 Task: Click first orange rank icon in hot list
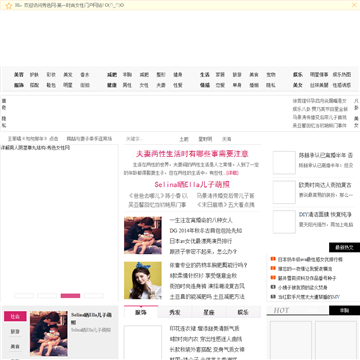273,259
